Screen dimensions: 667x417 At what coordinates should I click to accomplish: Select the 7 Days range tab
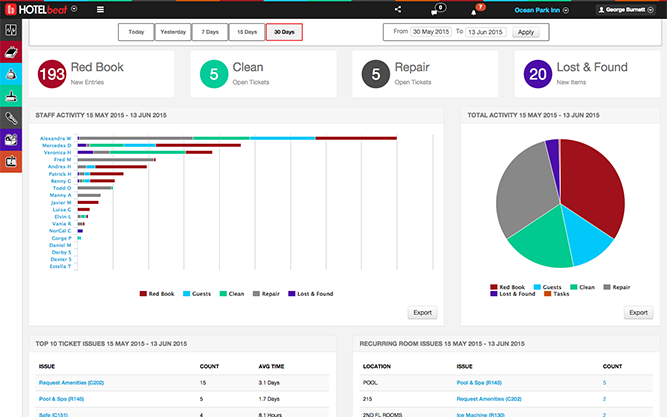tap(210, 32)
